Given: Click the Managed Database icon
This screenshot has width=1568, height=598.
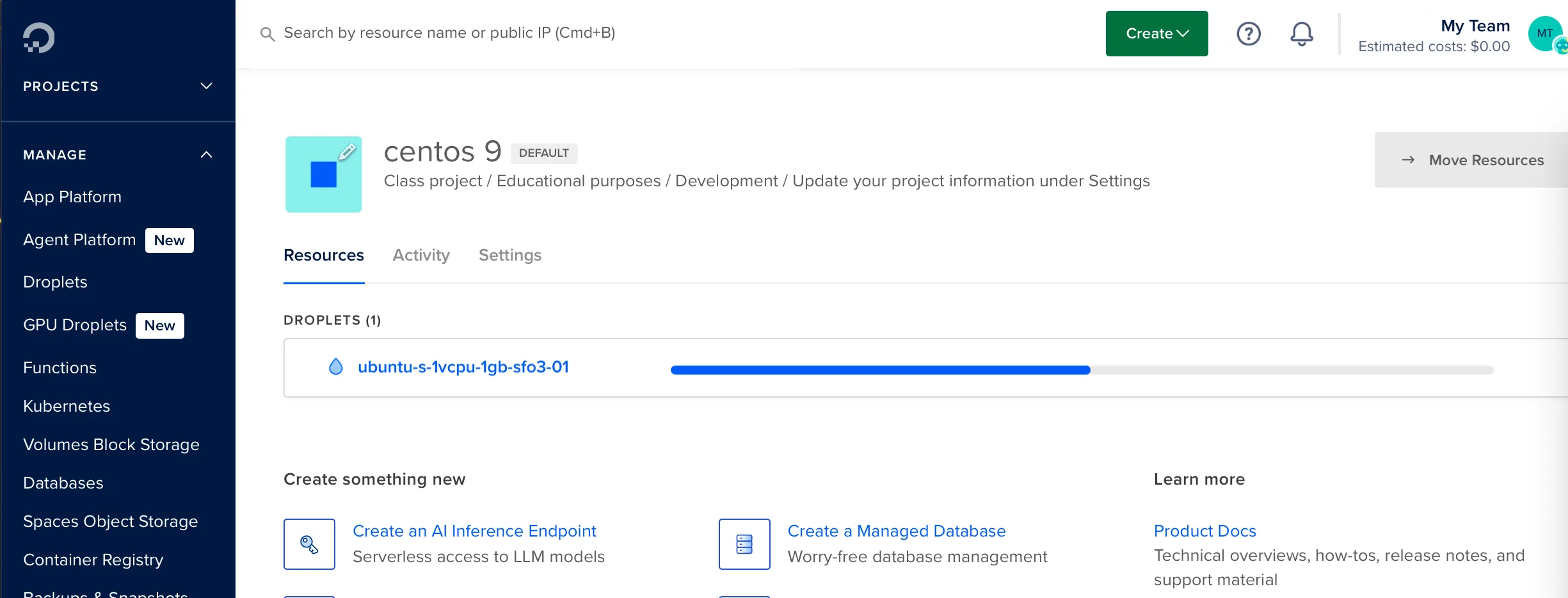Looking at the screenshot, I should point(744,544).
